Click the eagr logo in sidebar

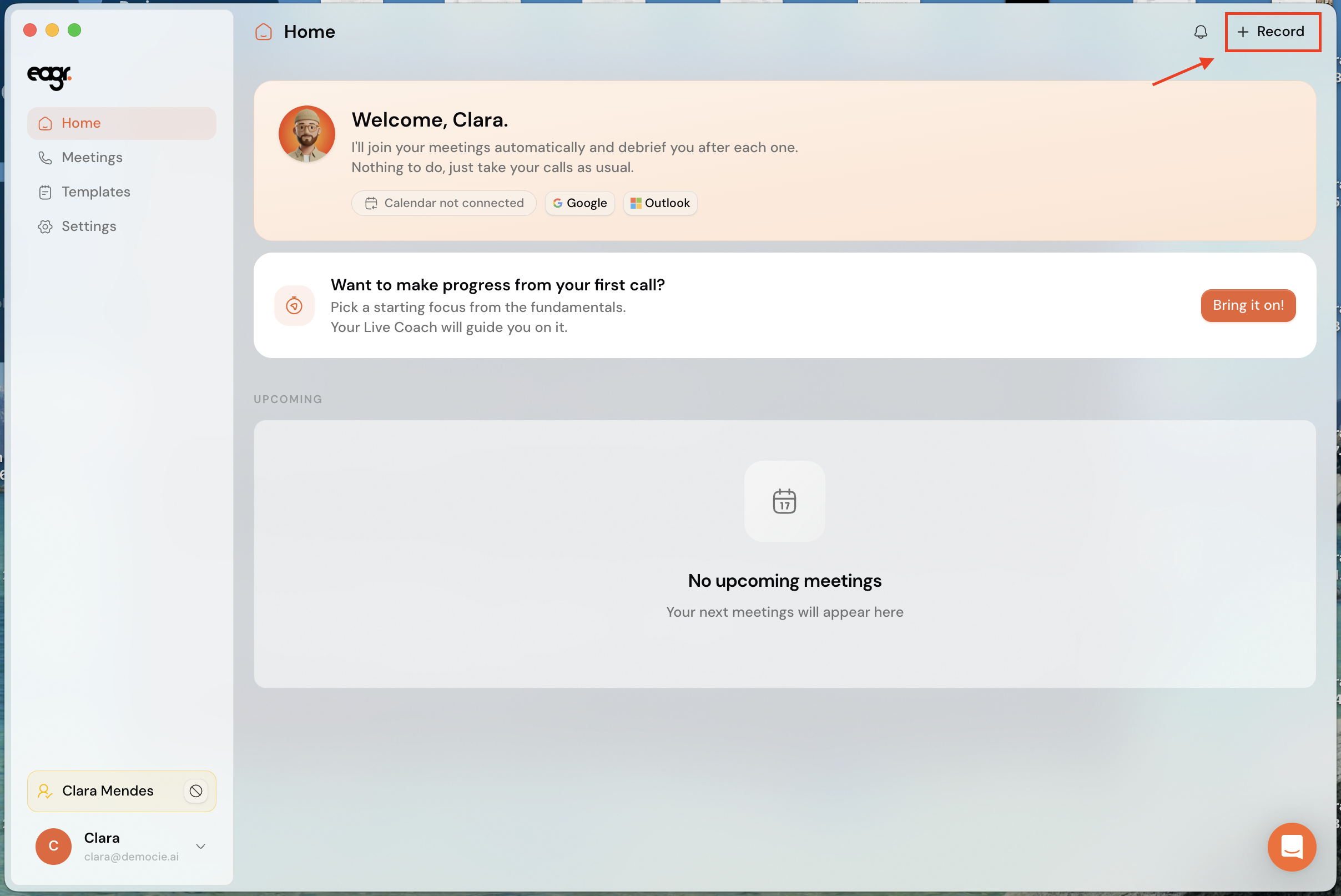49,77
